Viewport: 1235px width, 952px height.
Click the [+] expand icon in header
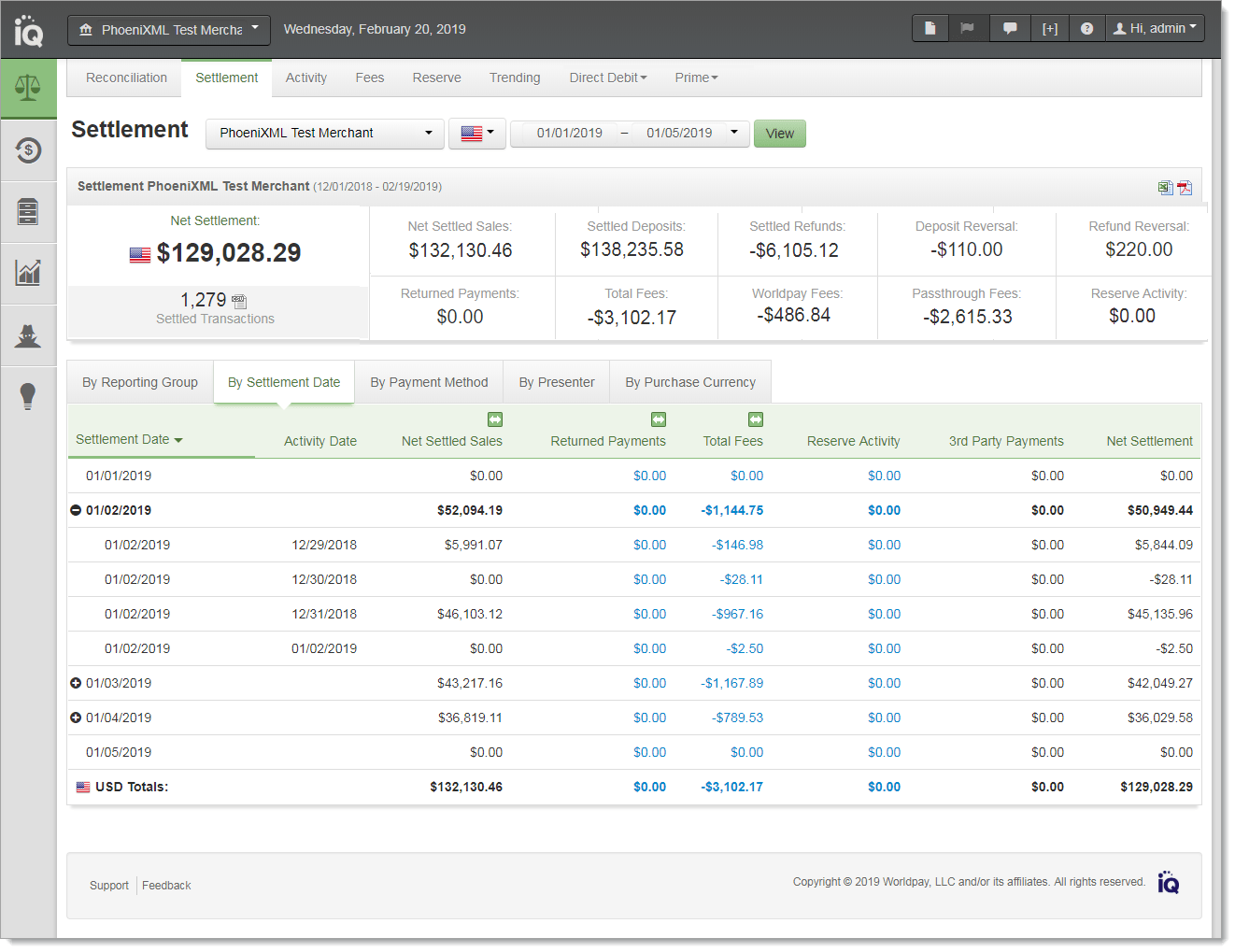[x=1050, y=28]
